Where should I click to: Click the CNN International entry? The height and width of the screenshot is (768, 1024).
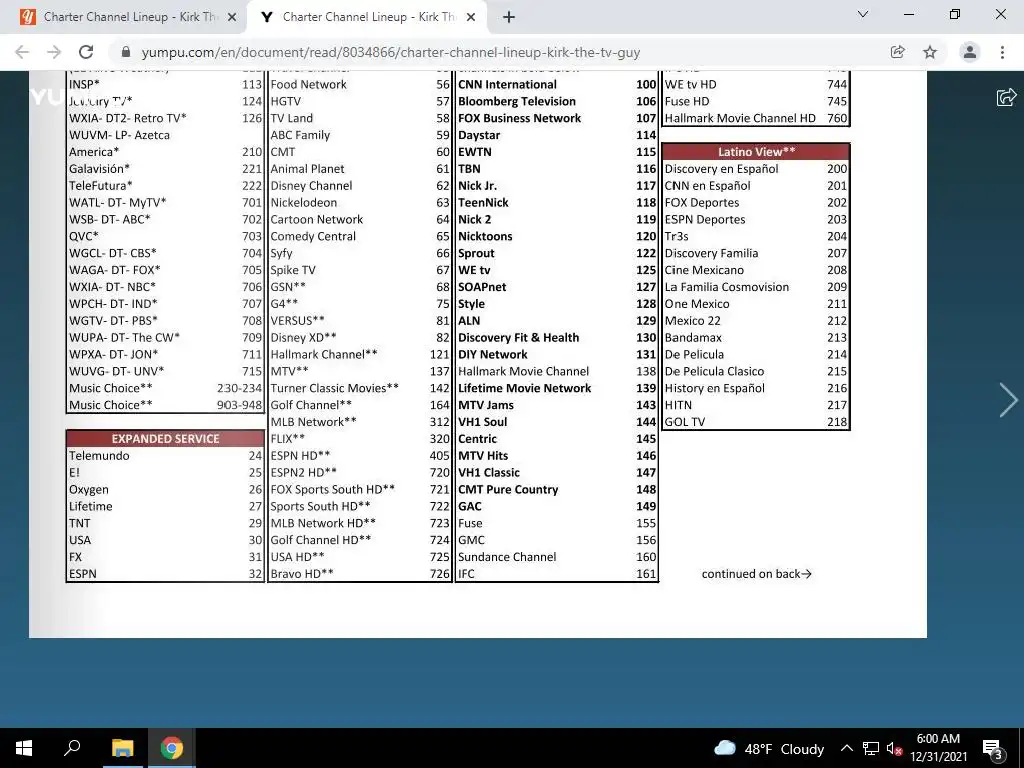click(556, 84)
